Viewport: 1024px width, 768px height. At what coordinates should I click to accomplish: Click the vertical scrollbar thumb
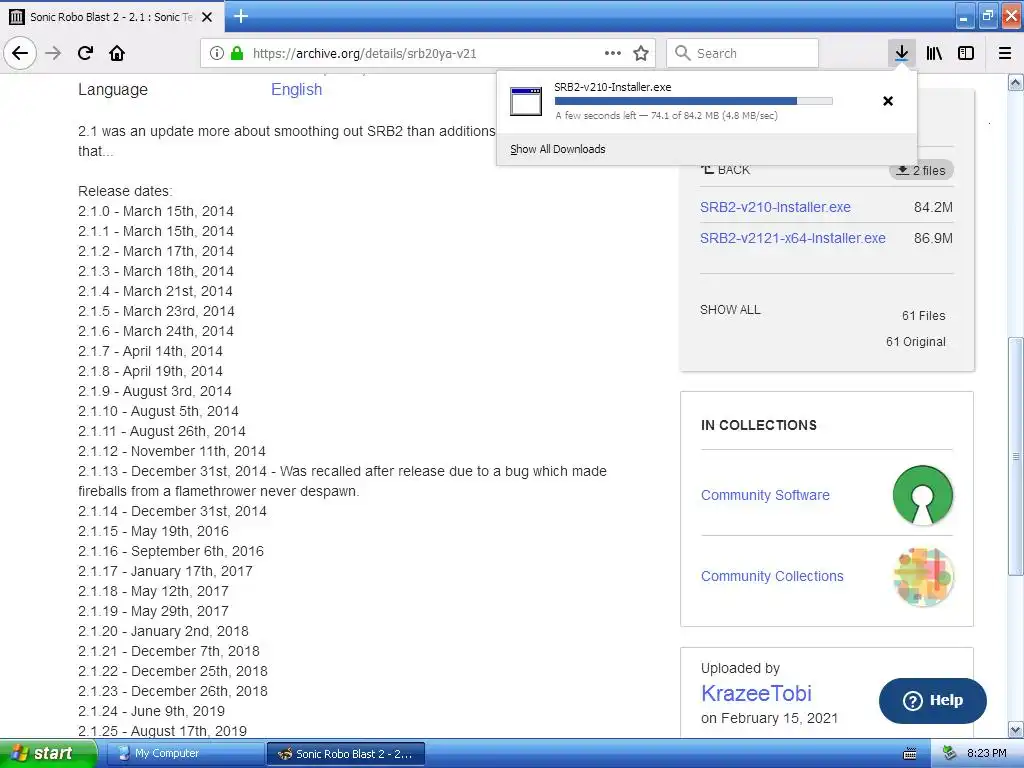1016,456
